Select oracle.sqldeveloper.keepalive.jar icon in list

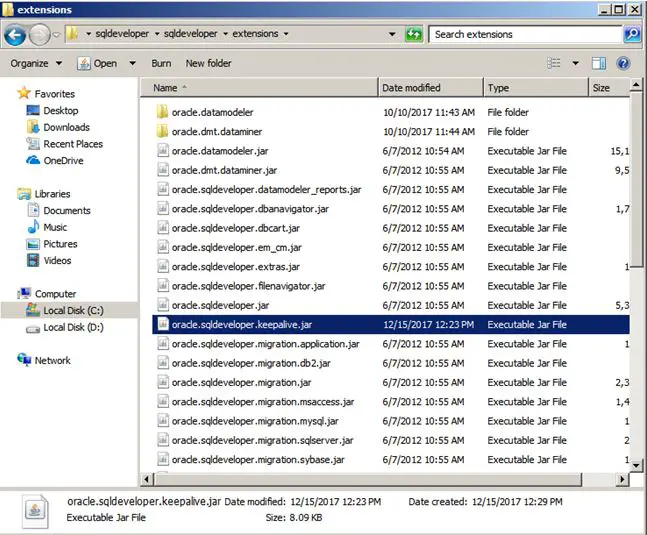pyautogui.click(x=163, y=325)
